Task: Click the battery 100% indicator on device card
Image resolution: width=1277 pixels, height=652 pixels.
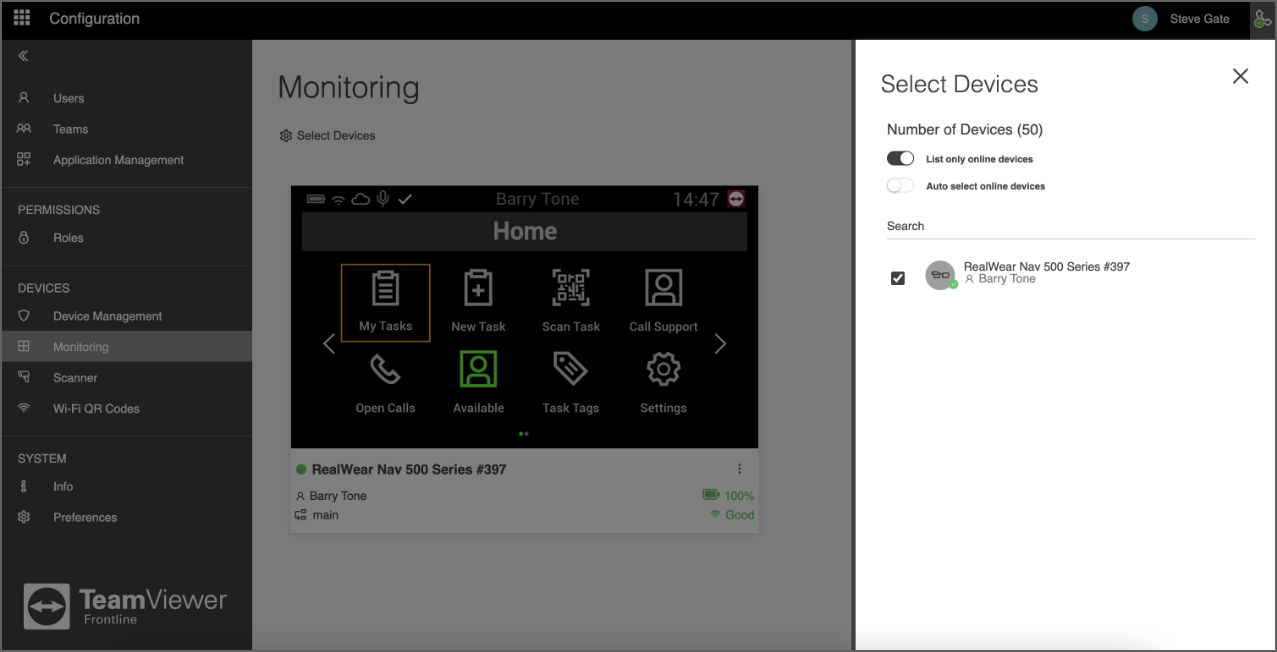Action: point(728,496)
